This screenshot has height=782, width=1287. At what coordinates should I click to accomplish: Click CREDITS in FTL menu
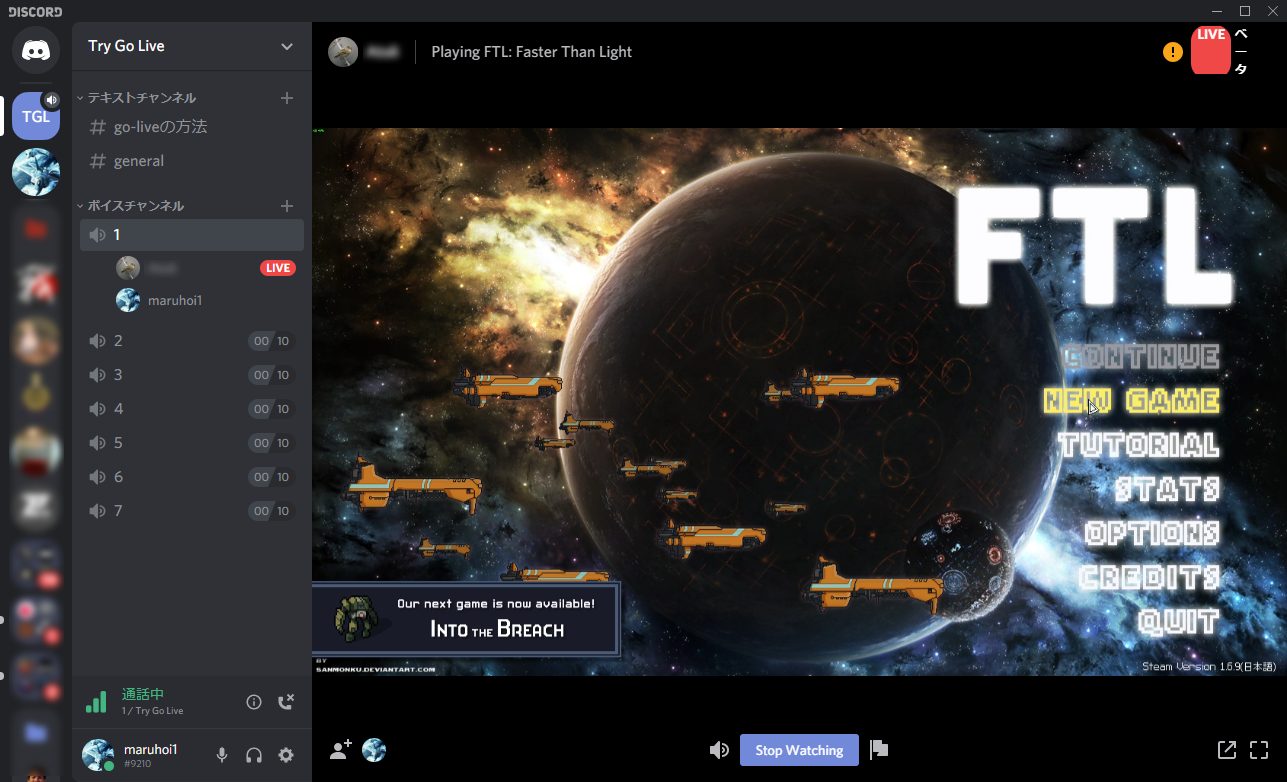pos(1150,577)
